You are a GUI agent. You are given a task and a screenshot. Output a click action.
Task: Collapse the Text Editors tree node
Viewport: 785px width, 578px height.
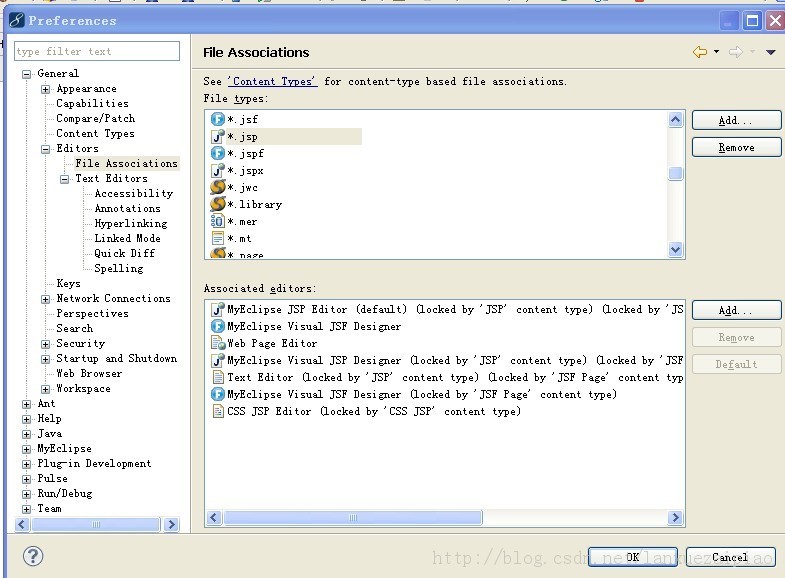coord(65,179)
